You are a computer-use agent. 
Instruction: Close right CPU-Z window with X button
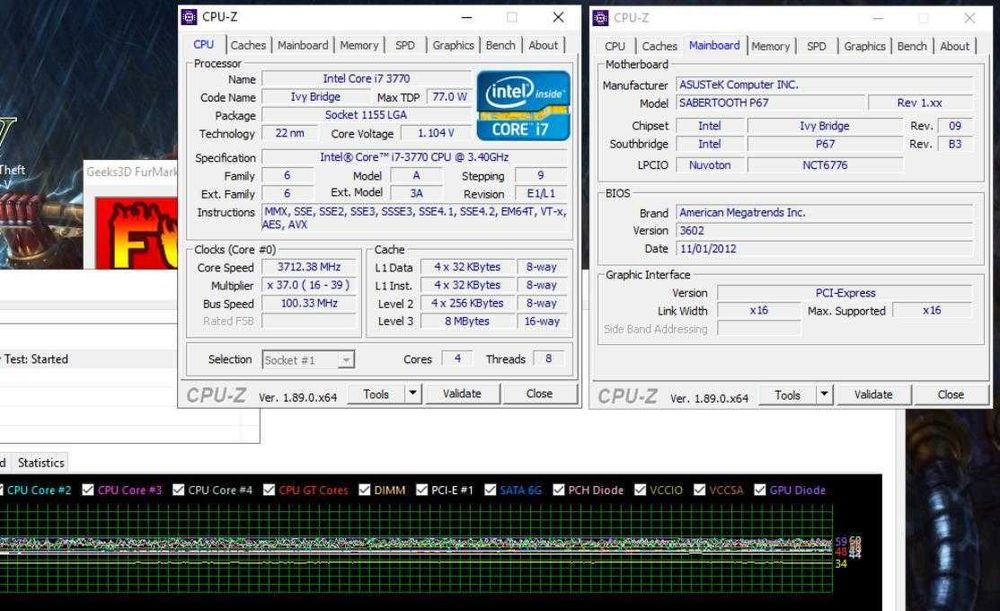[x=969, y=18]
